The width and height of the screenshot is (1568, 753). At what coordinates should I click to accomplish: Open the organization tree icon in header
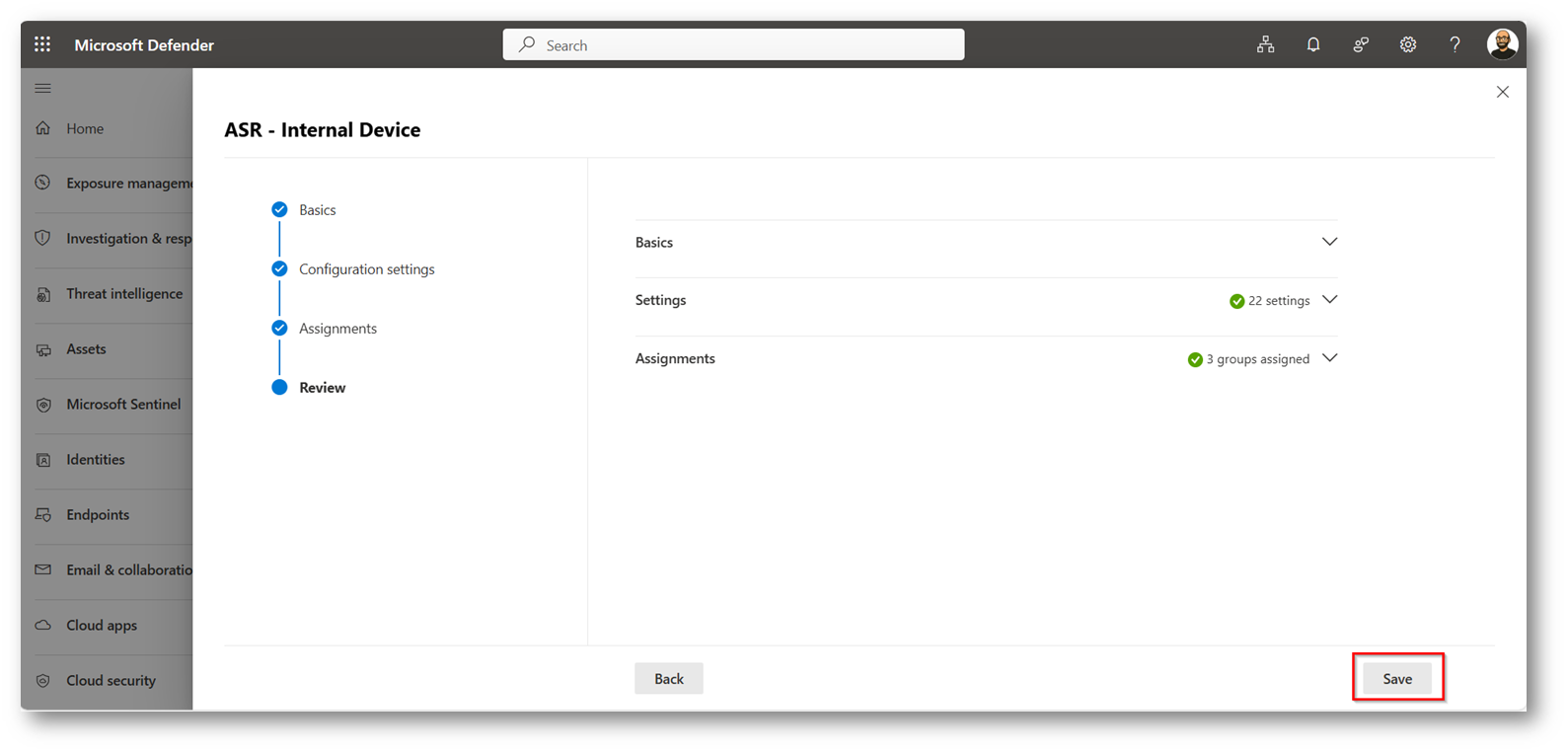coord(1265,44)
